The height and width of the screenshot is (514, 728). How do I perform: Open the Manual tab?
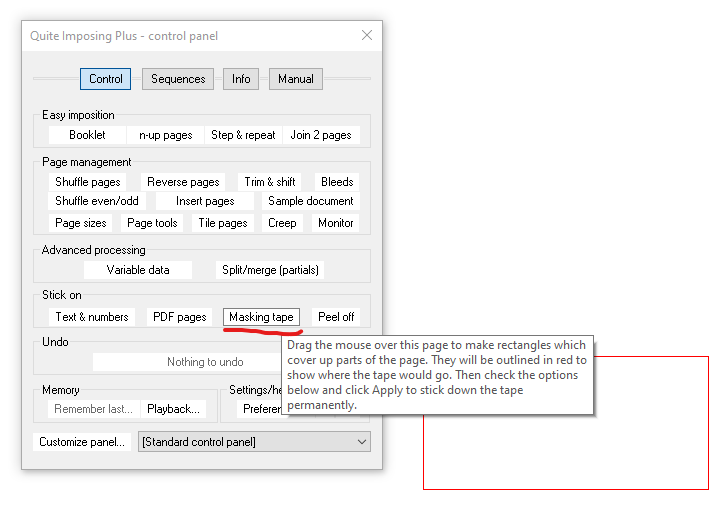[296, 79]
